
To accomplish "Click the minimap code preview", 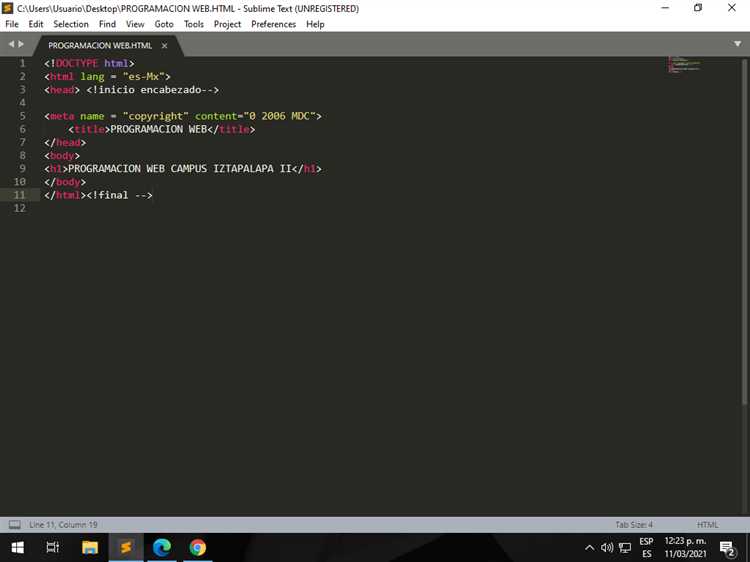I will (x=684, y=64).
